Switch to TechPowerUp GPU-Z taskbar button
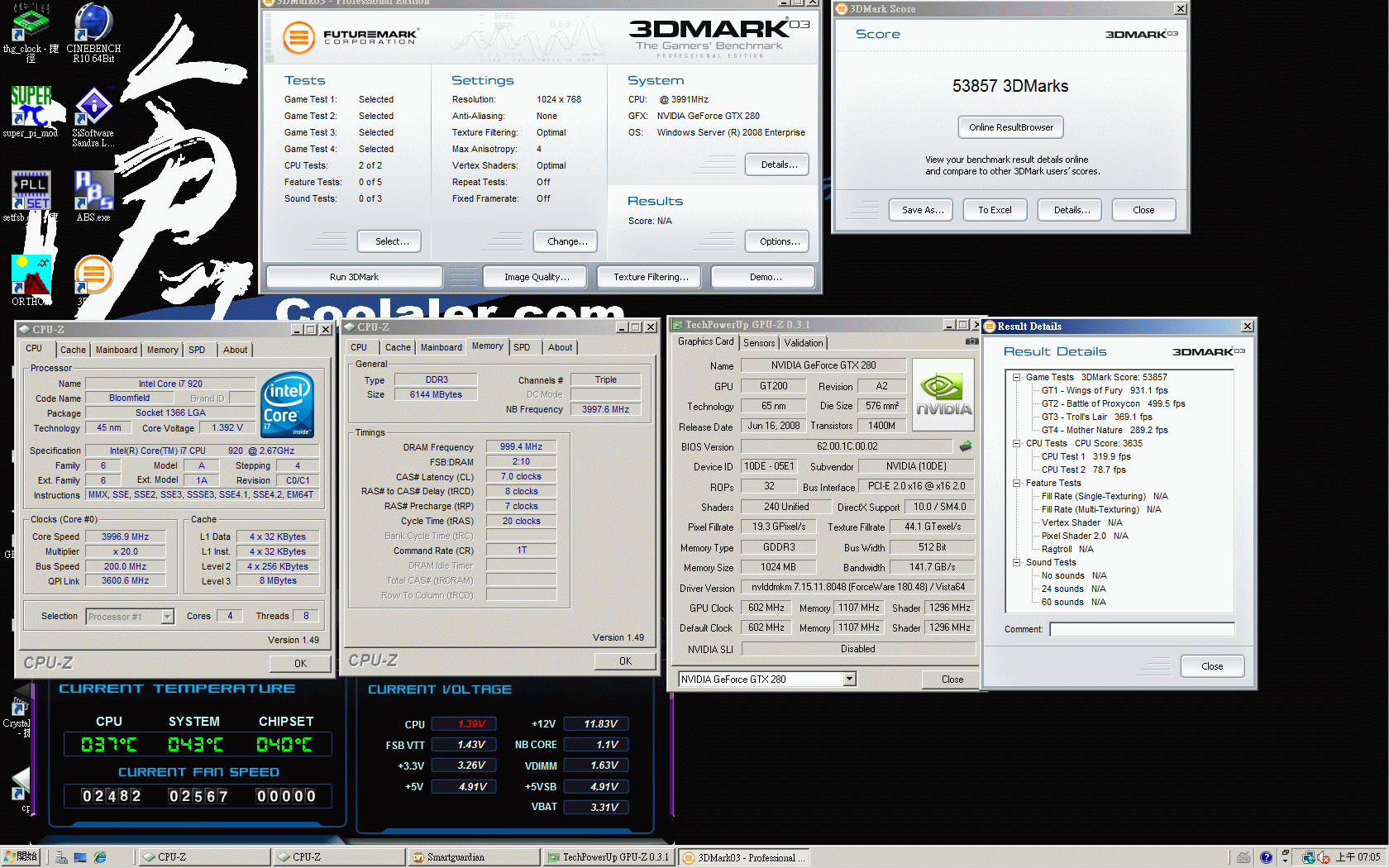Image resolution: width=1389 pixels, height=868 pixels. click(x=609, y=857)
